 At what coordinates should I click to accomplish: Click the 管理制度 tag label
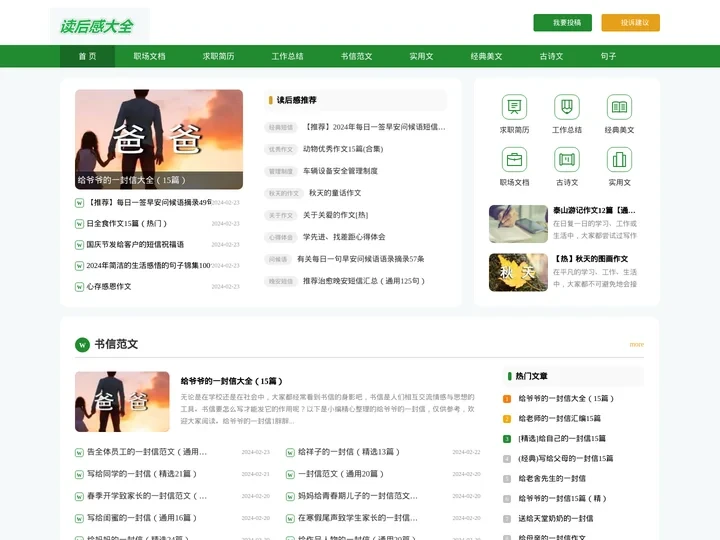281,171
